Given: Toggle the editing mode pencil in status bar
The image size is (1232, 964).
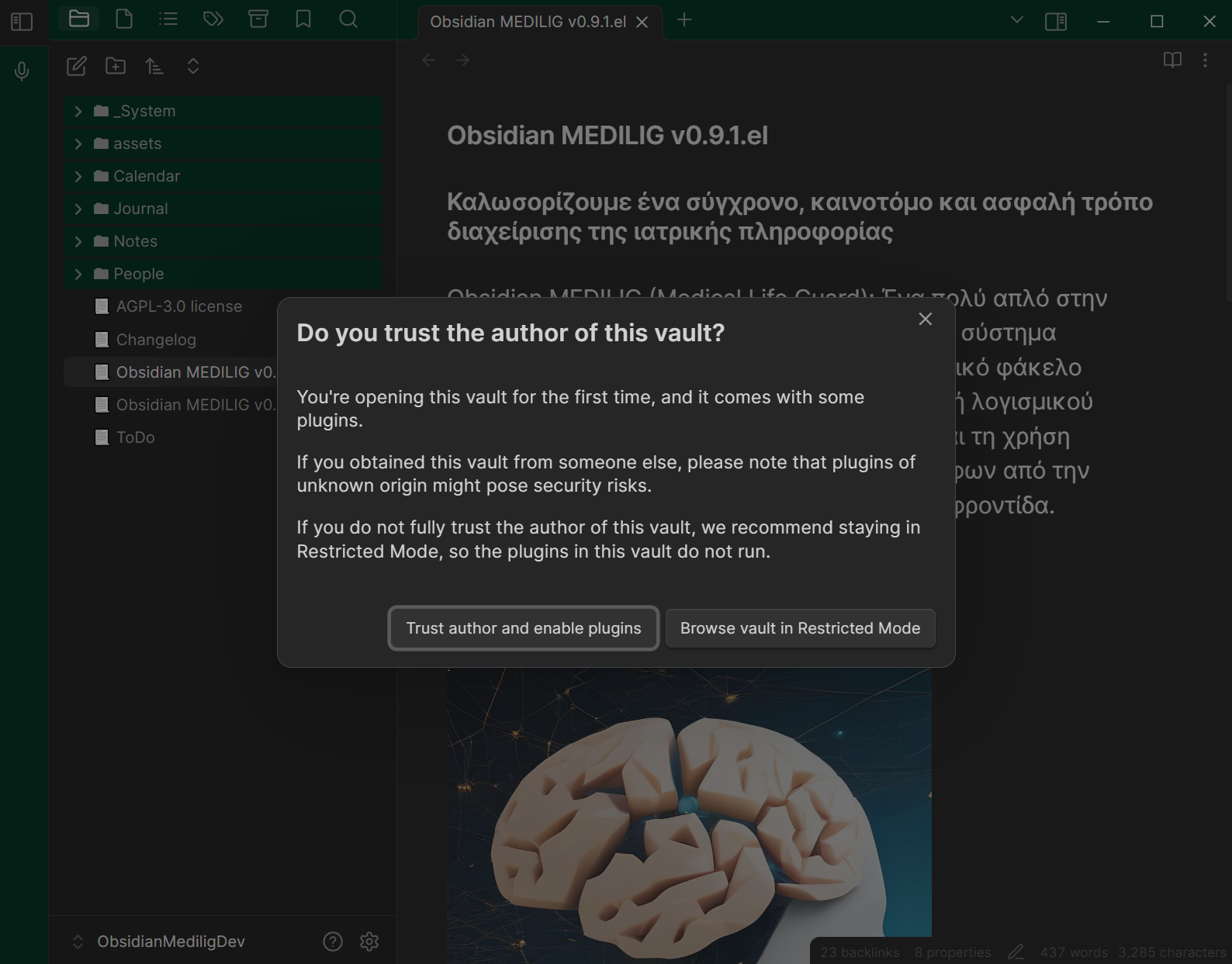Looking at the screenshot, I should coord(1016,952).
